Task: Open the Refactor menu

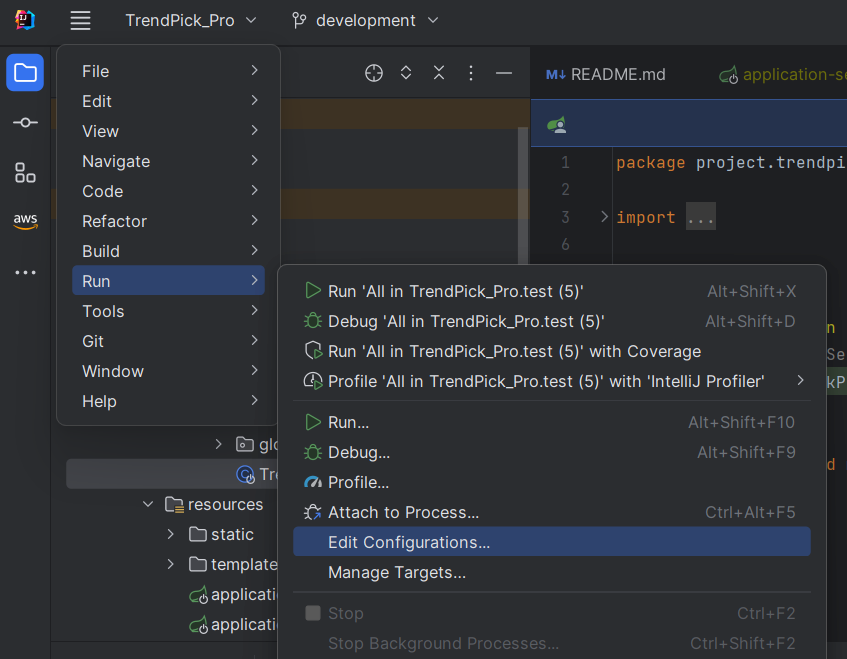Action: click(x=168, y=221)
